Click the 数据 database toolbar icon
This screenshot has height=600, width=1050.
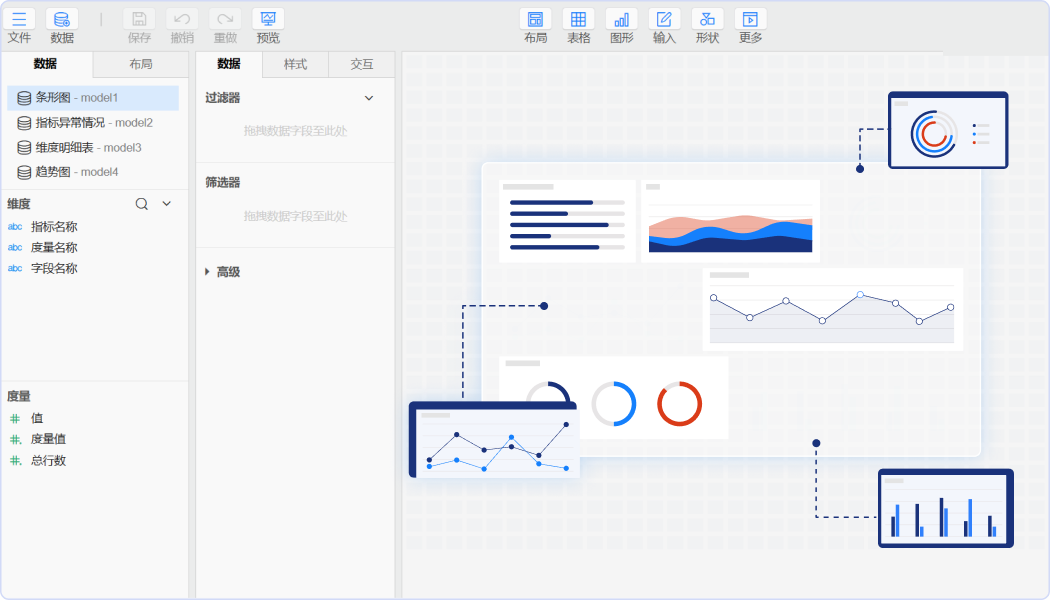[x=62, y=19]
